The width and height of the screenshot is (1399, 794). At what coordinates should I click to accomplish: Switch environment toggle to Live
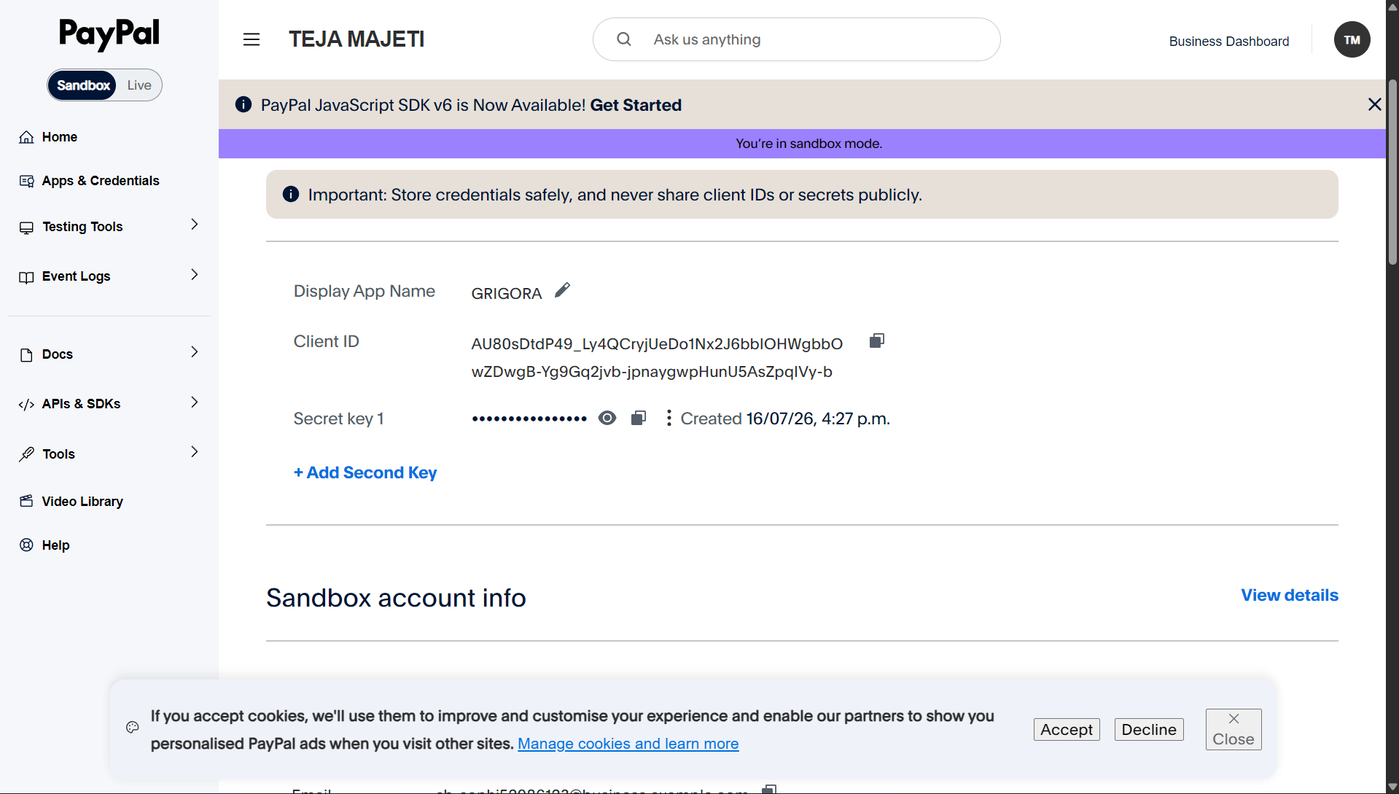click(139, 85)
